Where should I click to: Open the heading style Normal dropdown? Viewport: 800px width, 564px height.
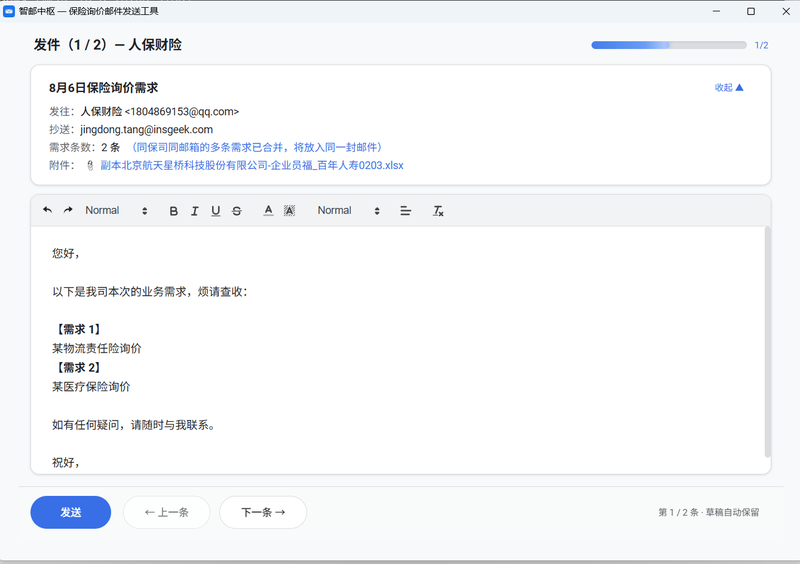116,211
